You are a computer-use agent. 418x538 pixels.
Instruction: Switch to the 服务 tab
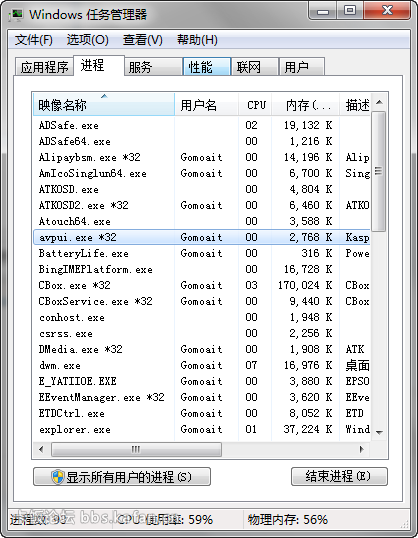pyautogui.click(x=153, y=67)
